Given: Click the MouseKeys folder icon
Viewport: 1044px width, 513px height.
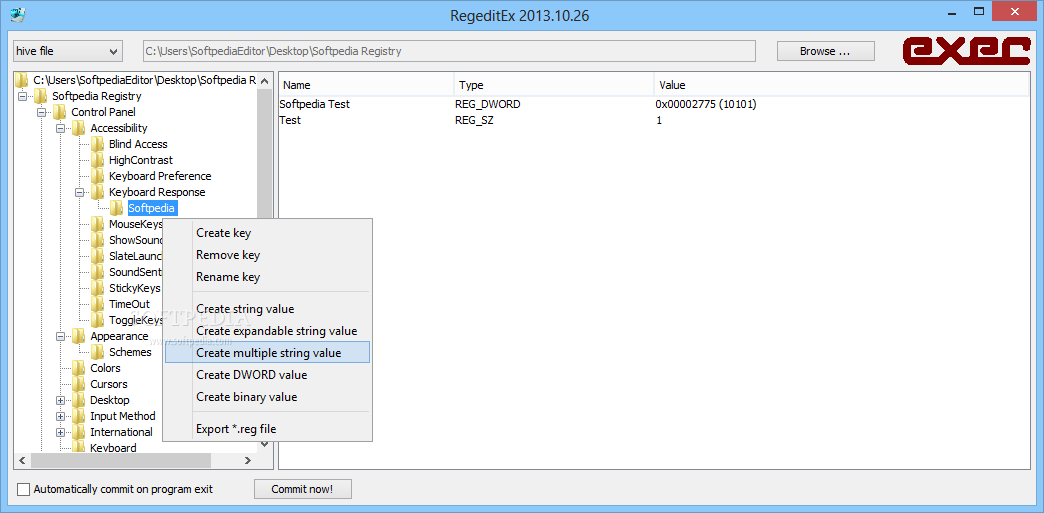Looking at the screenshot, I should pos(98,224).
